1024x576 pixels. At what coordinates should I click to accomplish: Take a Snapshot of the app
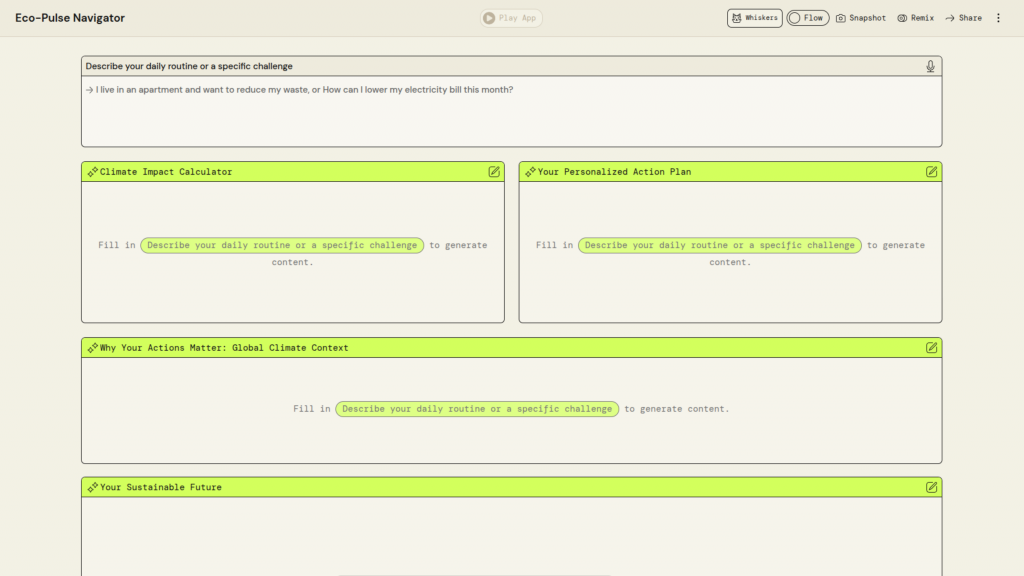tap(860, 18)
